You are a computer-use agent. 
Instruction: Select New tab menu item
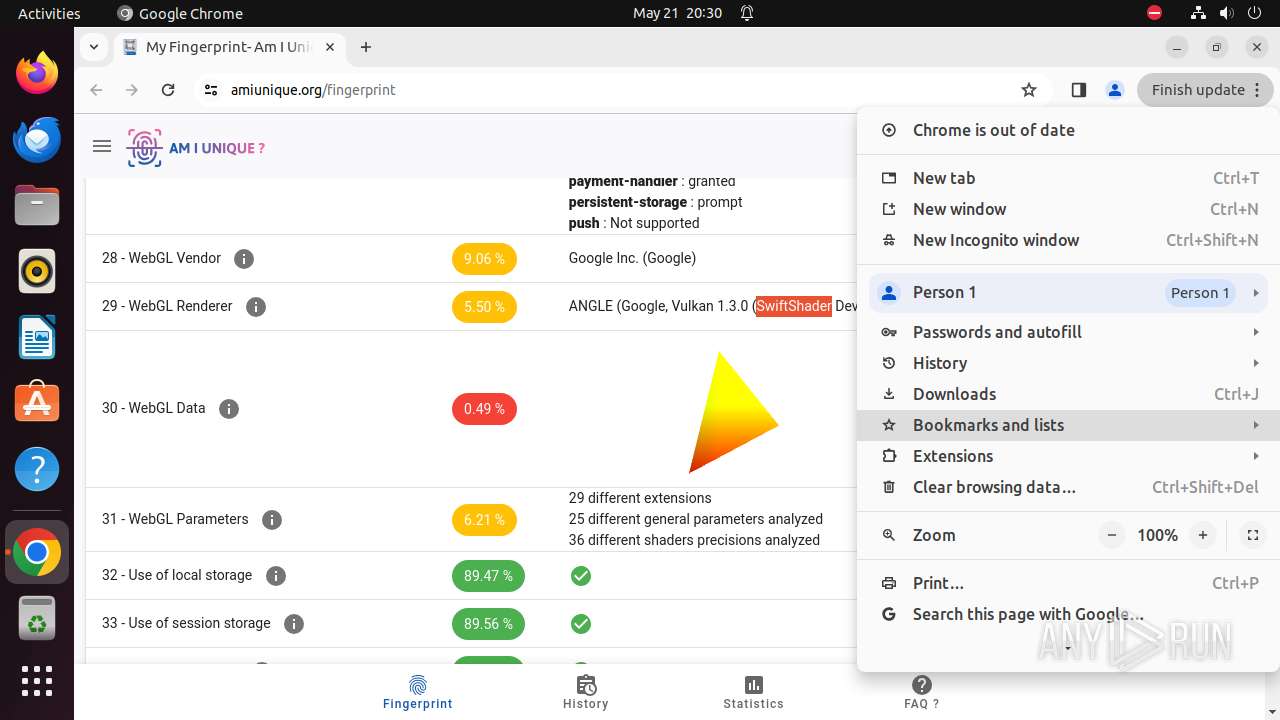pyautogui.click(x=1068, y=178)
